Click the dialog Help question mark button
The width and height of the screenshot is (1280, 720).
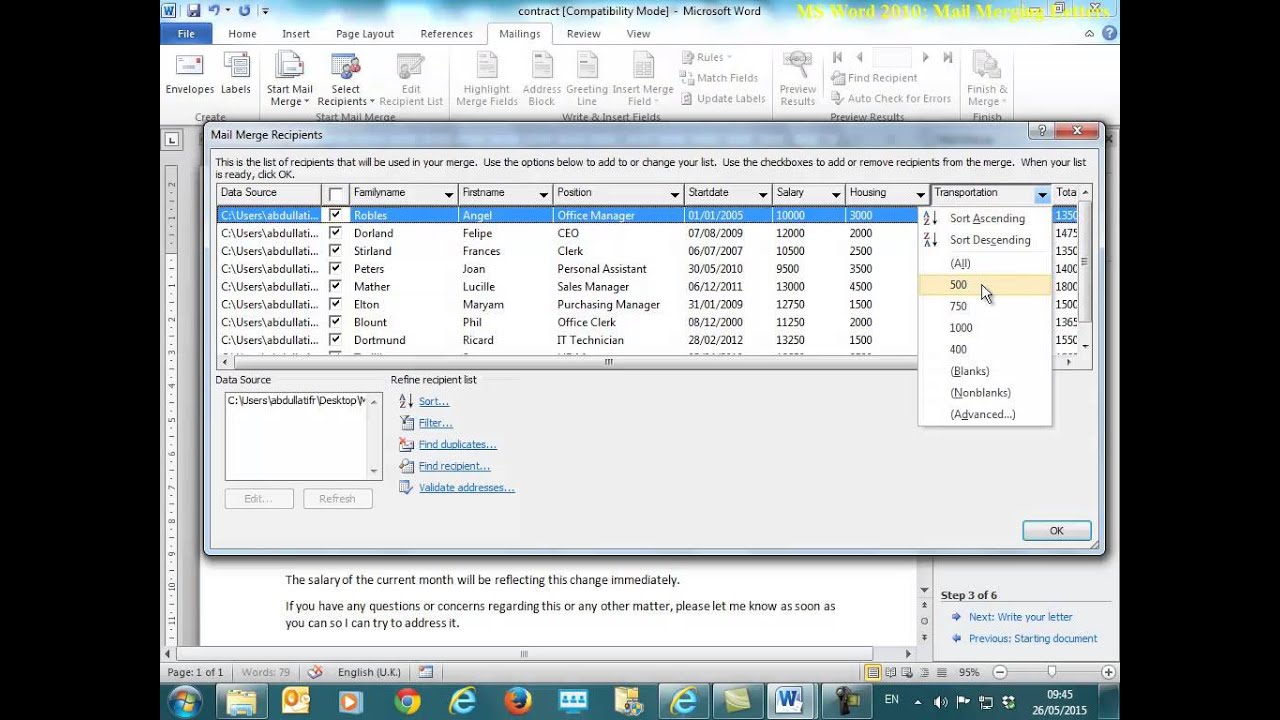tap(1041, 131)
